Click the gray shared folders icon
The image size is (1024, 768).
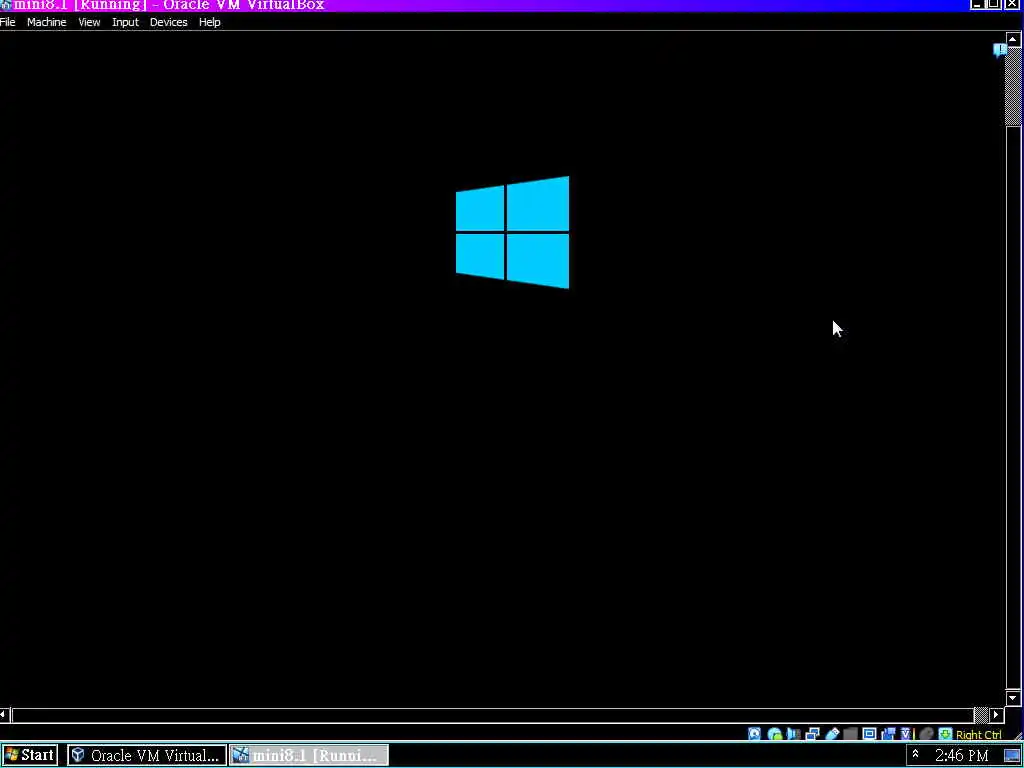pos(850,734)
